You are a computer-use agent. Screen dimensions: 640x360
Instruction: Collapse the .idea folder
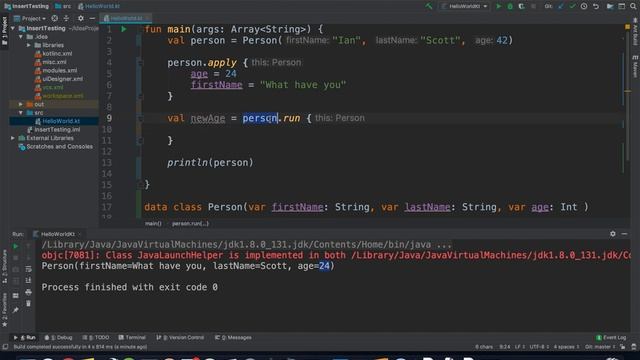pos(21,37)
